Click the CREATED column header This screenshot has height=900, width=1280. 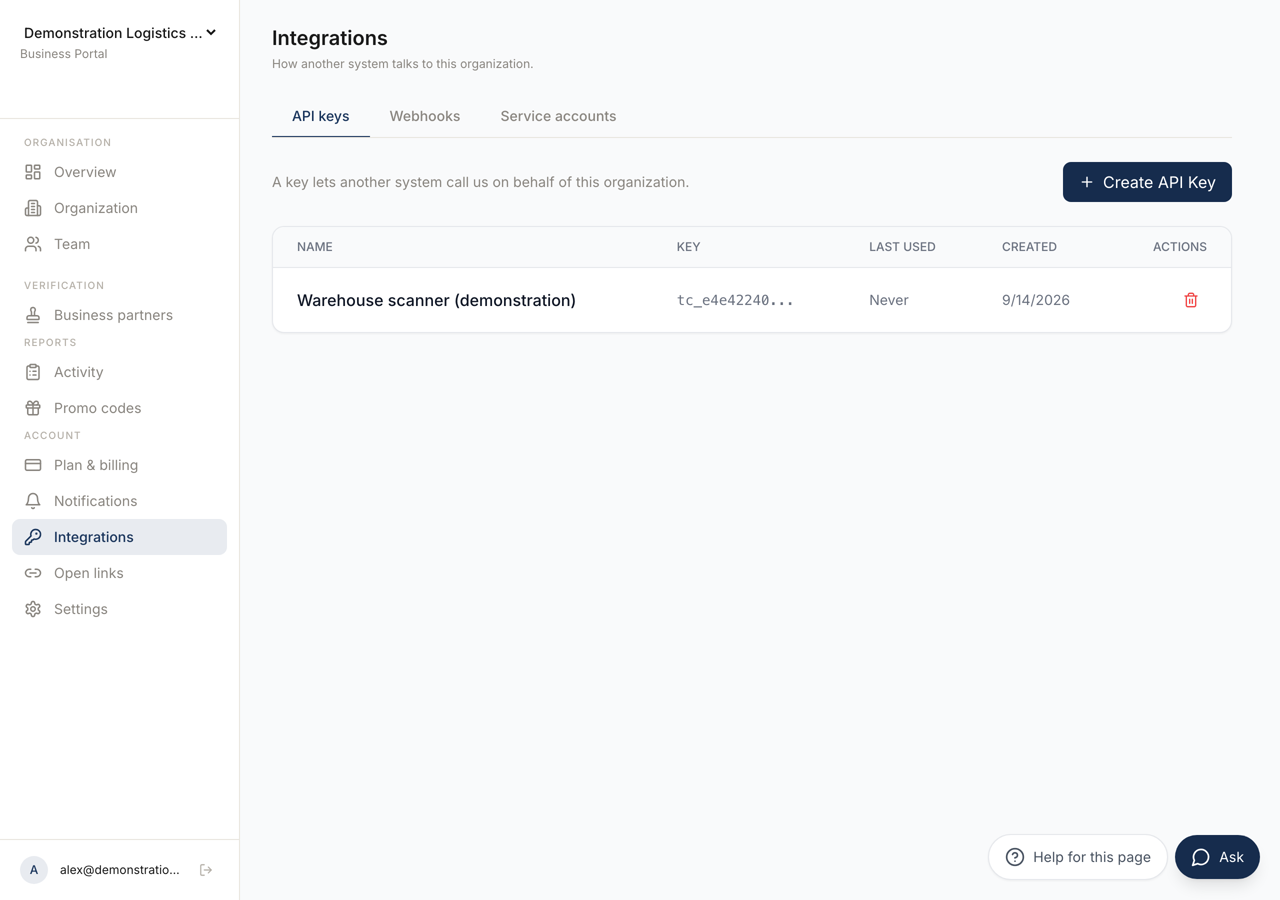(x=1029, y=247)
